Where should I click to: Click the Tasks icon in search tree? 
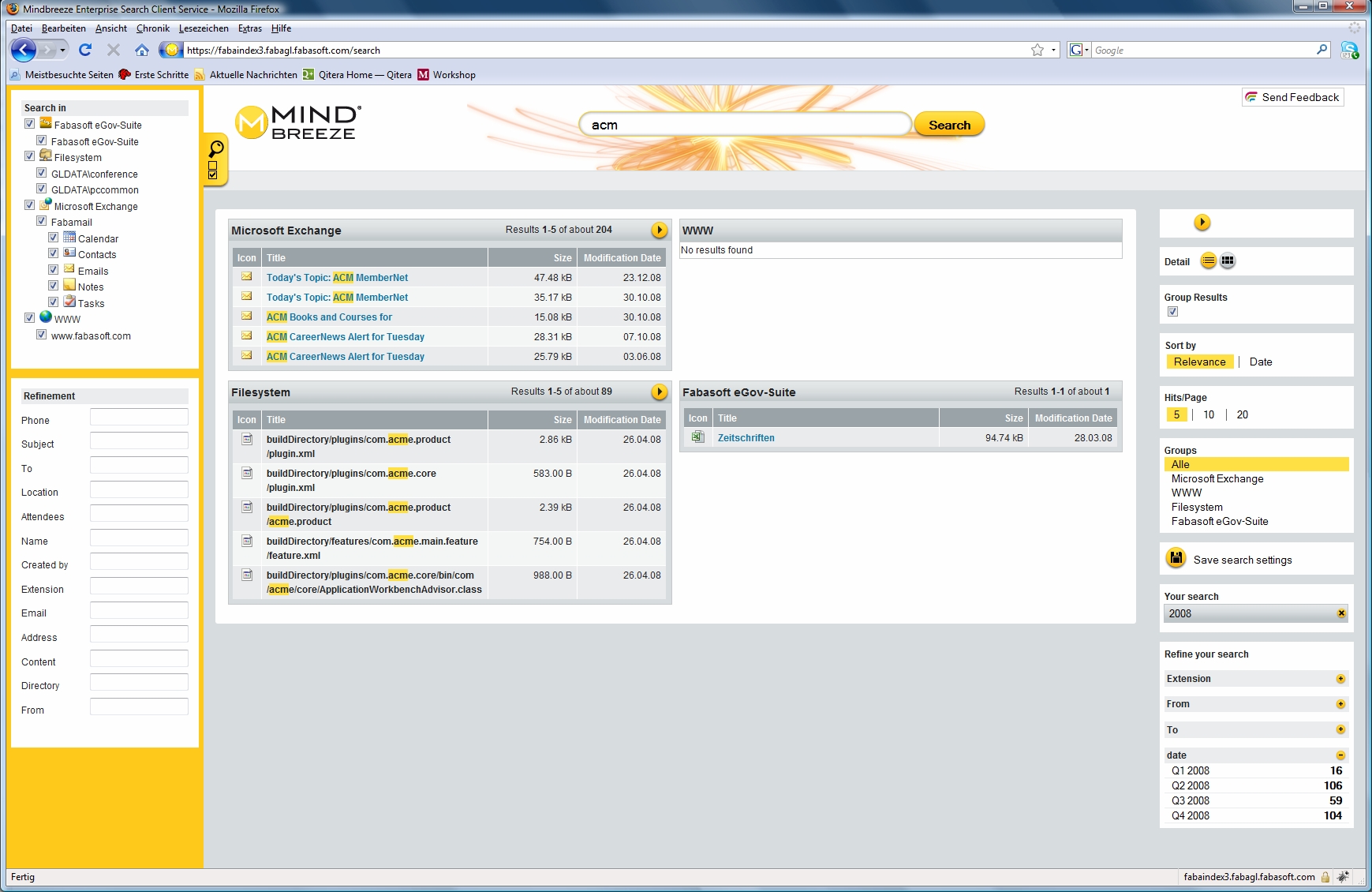coord(69,302)
